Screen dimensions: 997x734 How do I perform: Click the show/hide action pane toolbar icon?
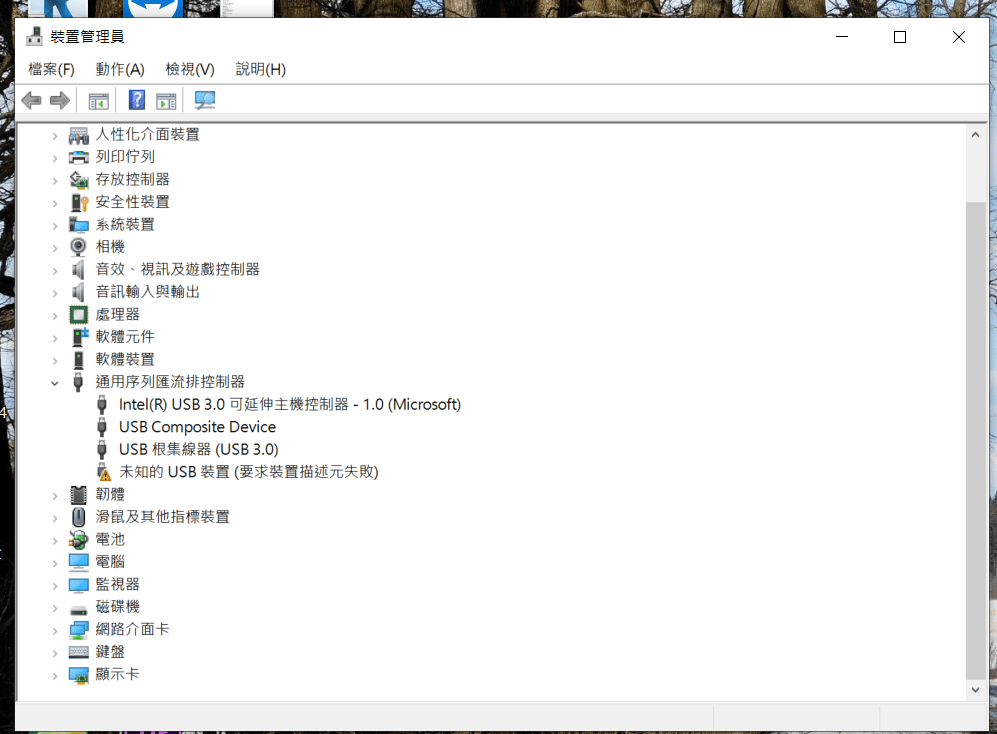166,100
